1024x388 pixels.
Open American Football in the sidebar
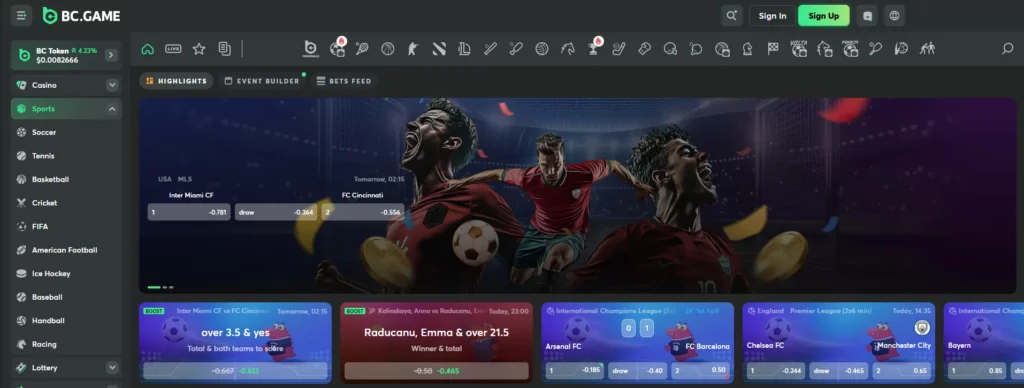[66, 250]
